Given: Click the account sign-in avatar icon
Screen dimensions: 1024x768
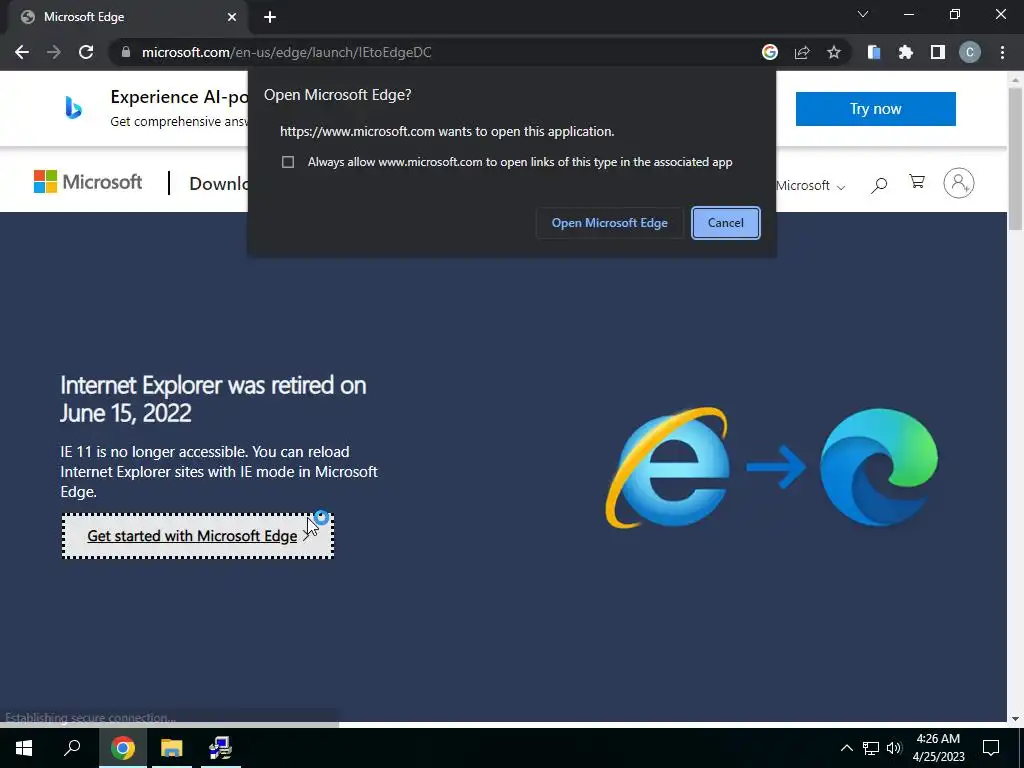Looking at the screenshot, I should pyautogui.click(x=959, y=183).
